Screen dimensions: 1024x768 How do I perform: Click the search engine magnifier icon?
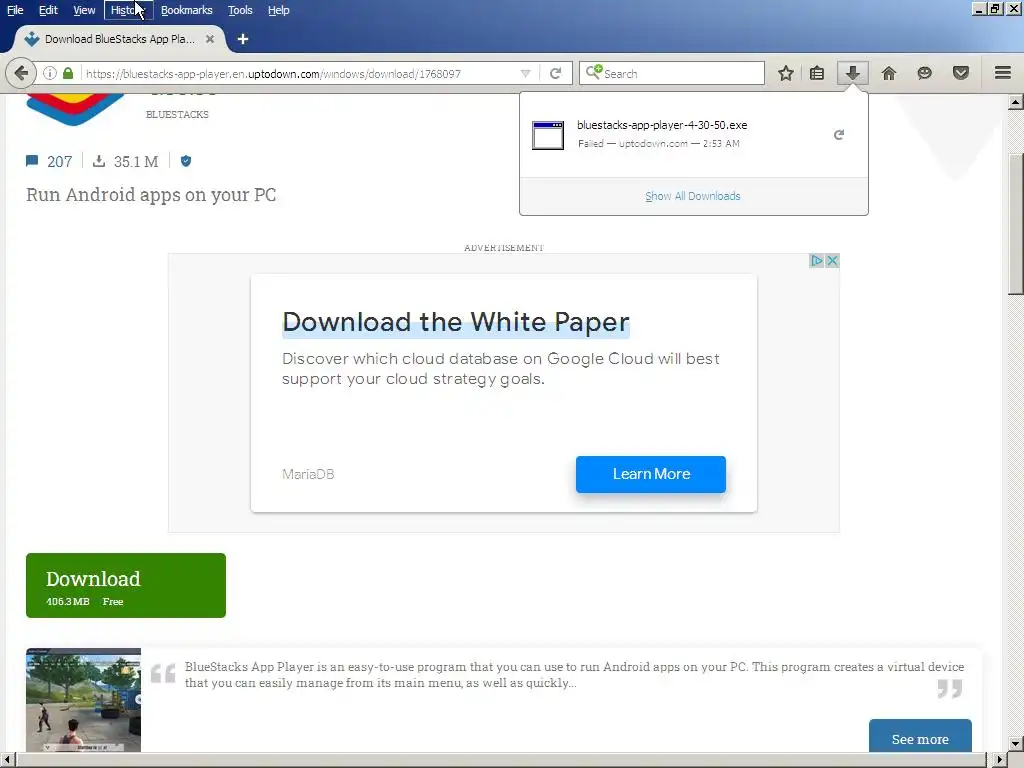593,72
